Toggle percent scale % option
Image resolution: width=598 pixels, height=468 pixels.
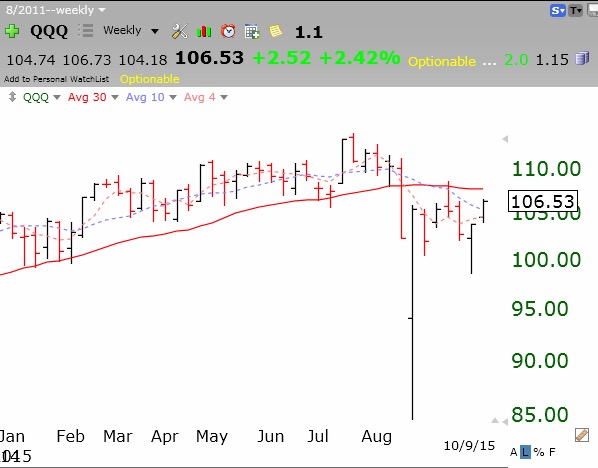tap(539, 452)
